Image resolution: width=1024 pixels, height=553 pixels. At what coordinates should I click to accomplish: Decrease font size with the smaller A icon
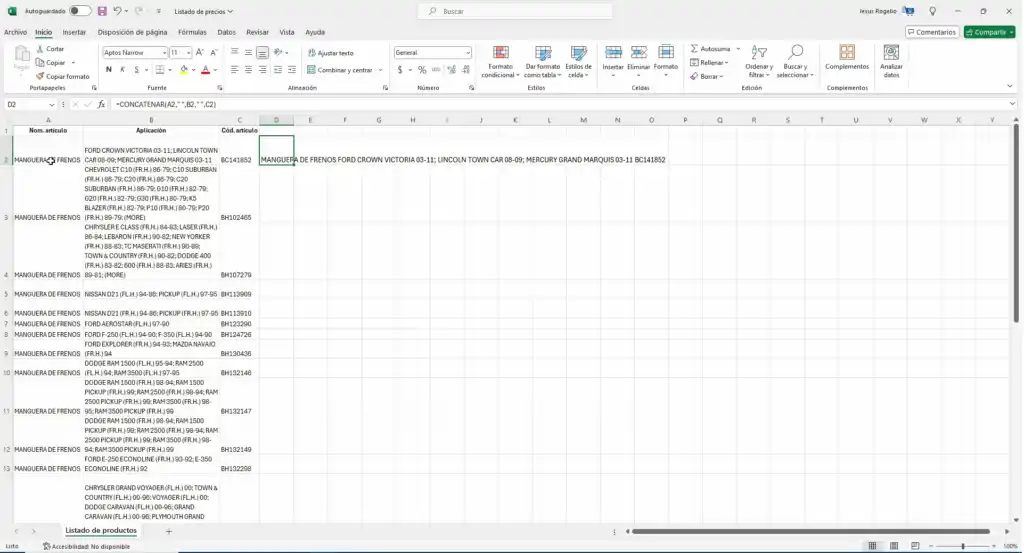214,52
